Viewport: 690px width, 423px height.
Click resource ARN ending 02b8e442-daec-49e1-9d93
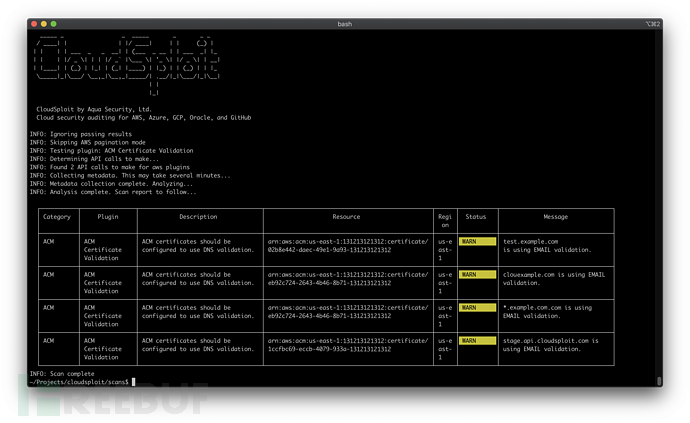[x=348, y=246]
